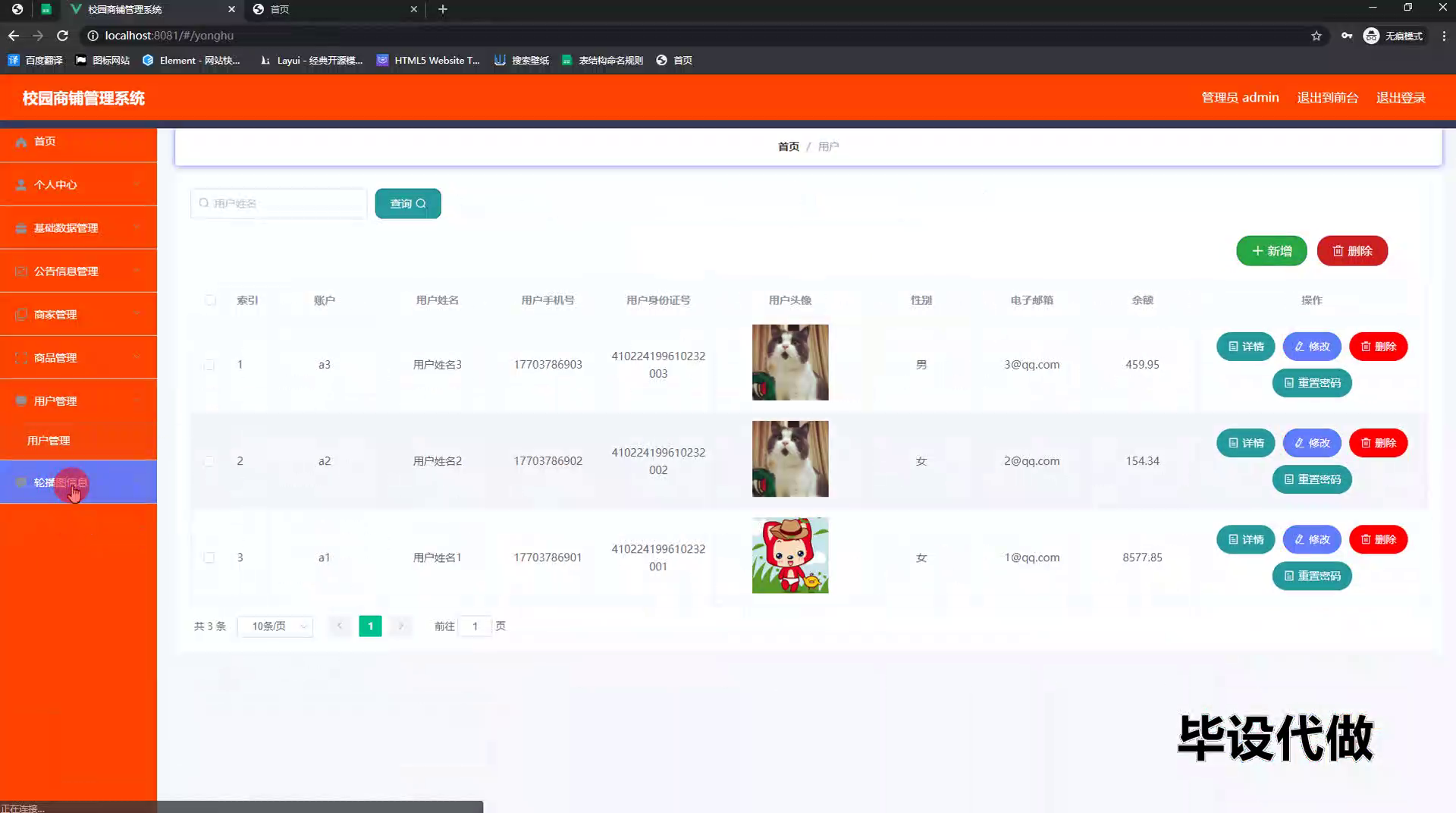1456x813 pixels.
Task: Open the Element bookmark
Action: coord(191,60)
